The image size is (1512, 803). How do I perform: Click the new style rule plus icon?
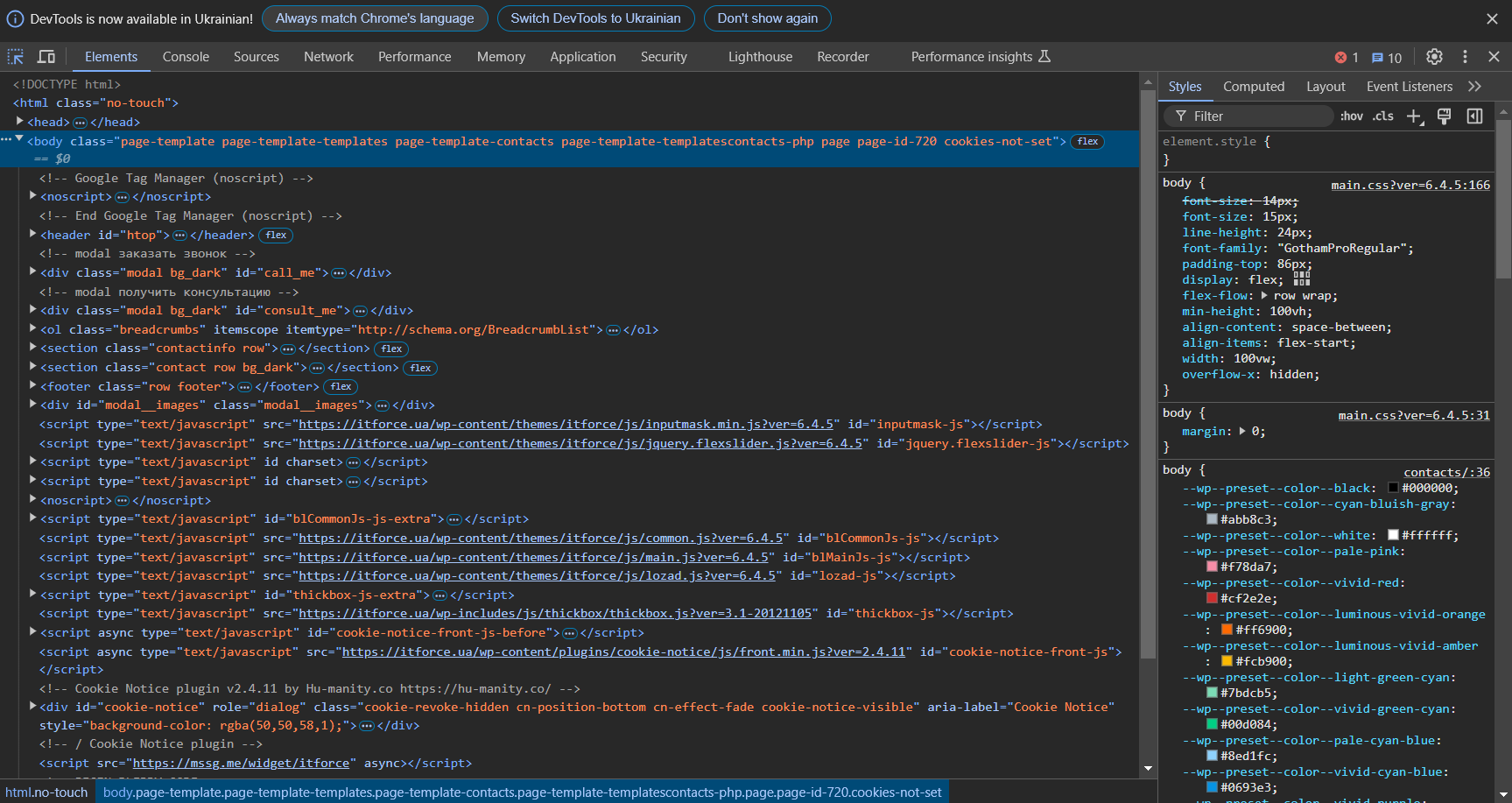pyautogui.click(x=1416, y=116)
